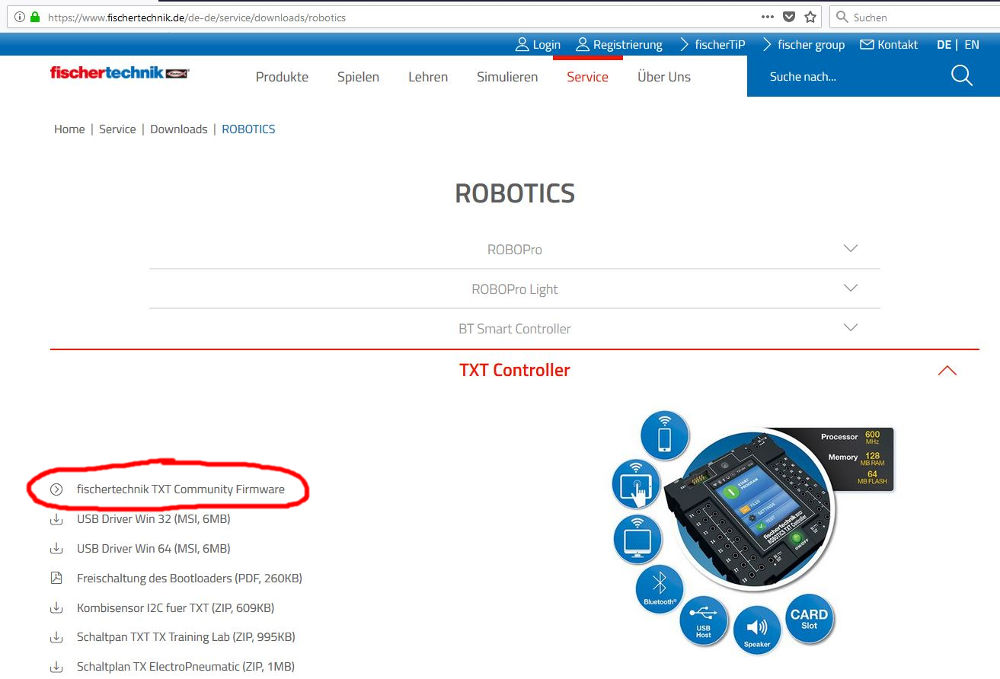
Task: Download USB Driver Win 64 MSI
Action: 153,548
